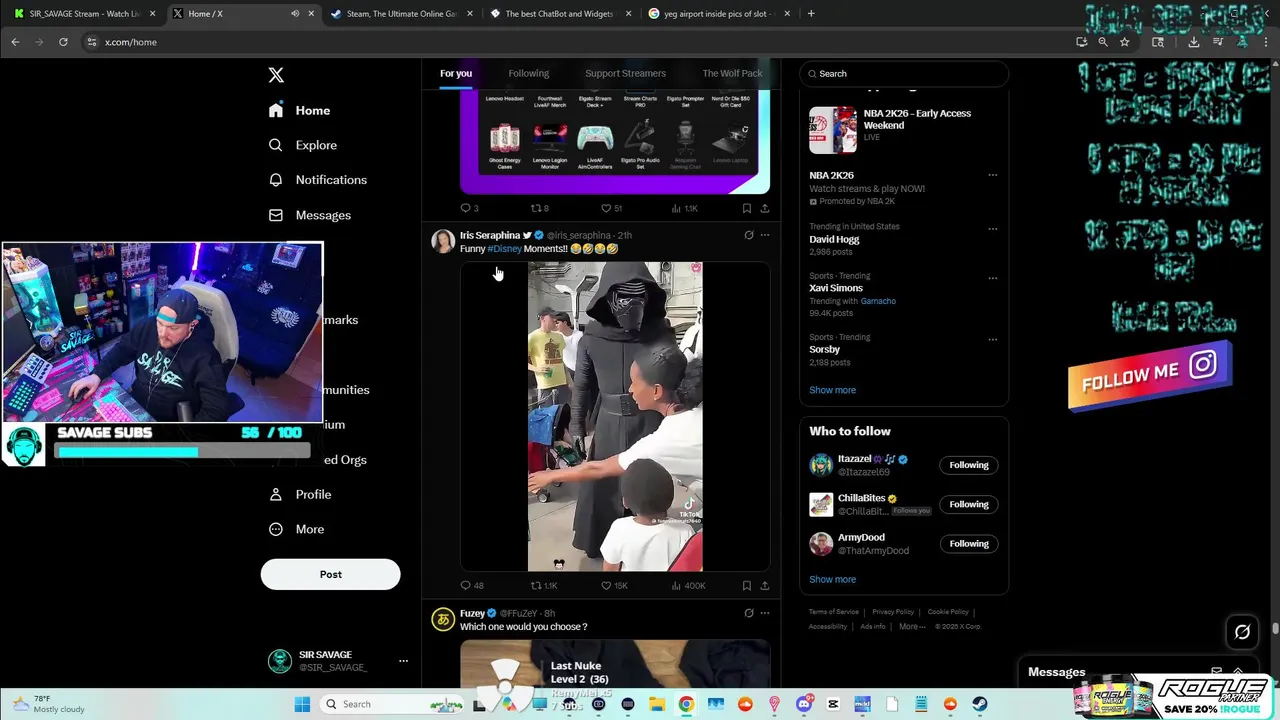Mute the X tab audio icon
This screenshot has width=1280, height=720.
[295, 14]
